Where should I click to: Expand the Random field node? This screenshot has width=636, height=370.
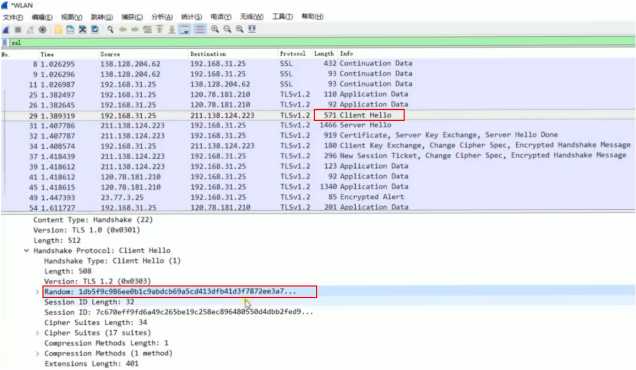point(37,292)
